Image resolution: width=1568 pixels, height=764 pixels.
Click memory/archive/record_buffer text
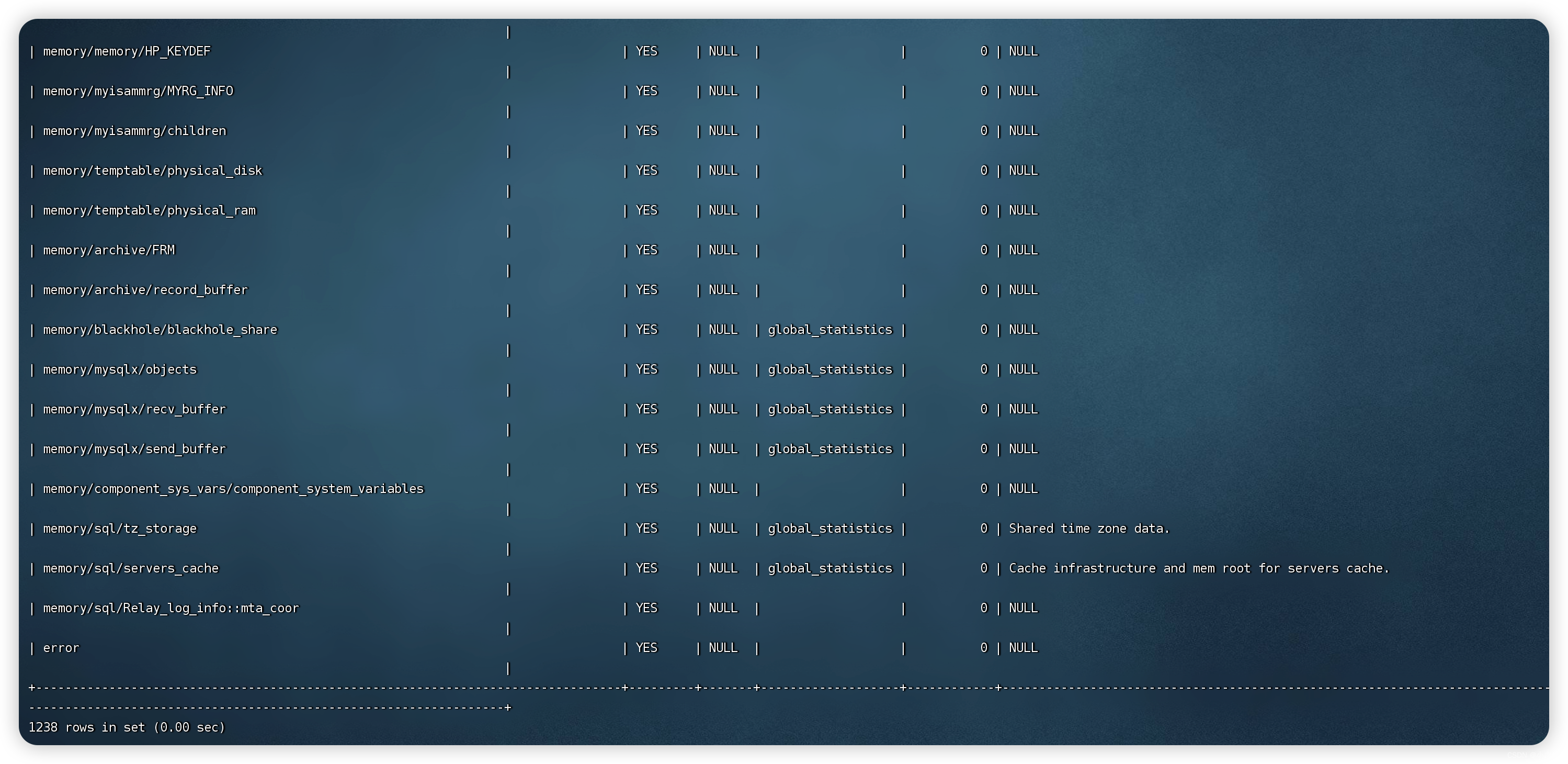[x=145, y=289]
